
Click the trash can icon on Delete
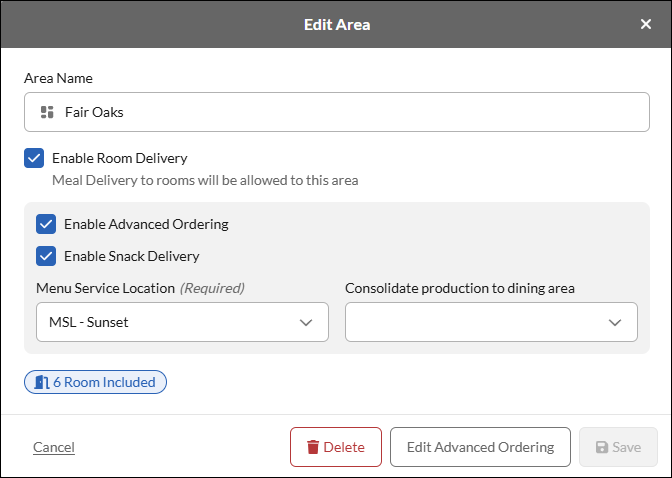pyautogui.click(x=313, y=447)
